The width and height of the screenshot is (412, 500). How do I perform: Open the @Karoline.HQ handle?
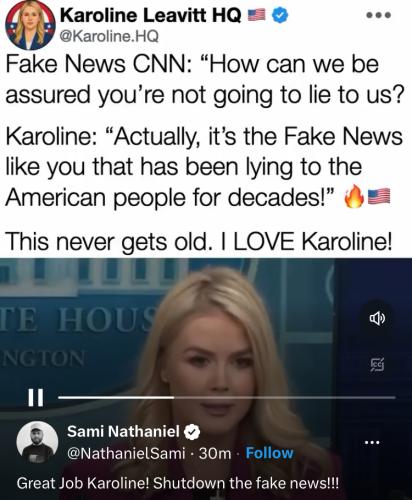click(x=109, y=36)
